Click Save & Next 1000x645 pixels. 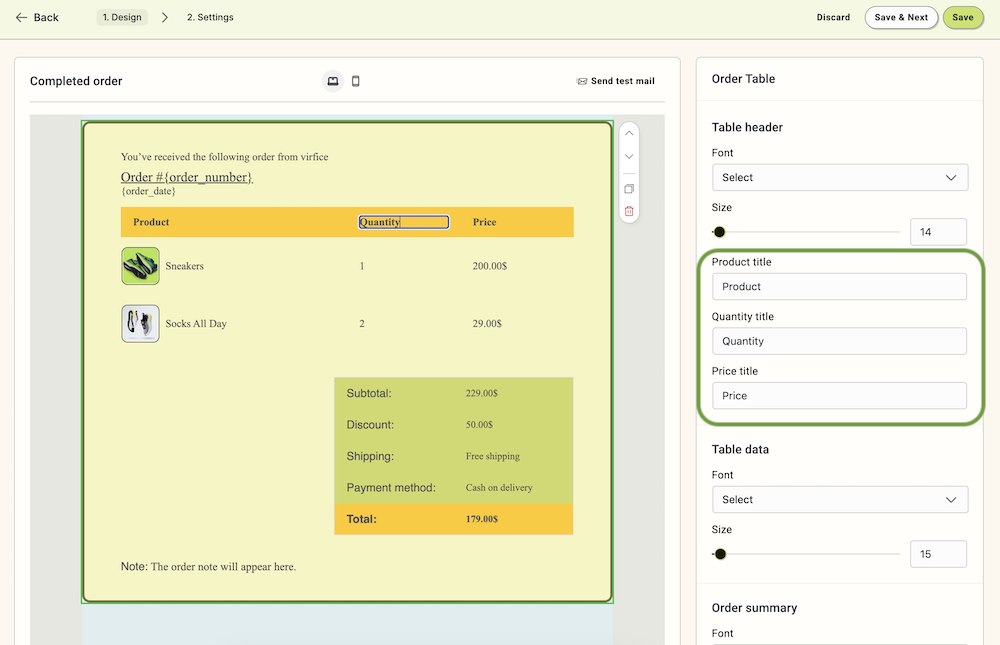pos(901,17)
